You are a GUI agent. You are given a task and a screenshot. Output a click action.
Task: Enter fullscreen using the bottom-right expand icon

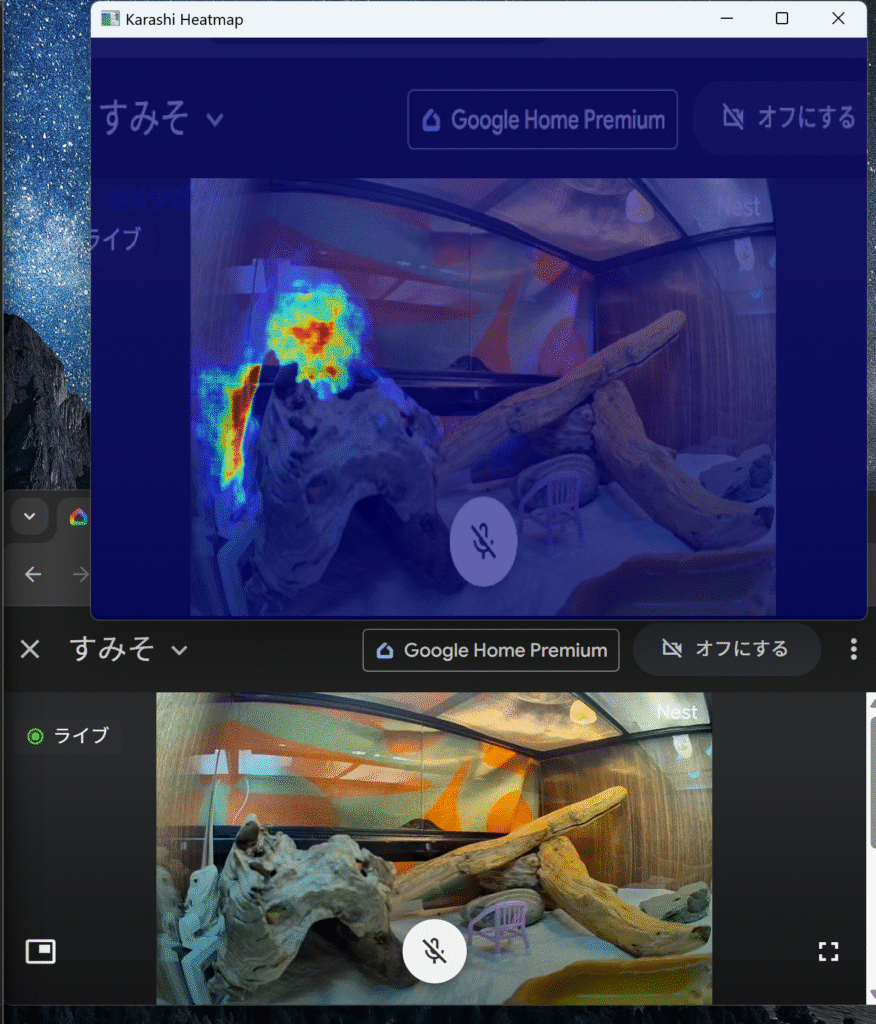point(827,951)
